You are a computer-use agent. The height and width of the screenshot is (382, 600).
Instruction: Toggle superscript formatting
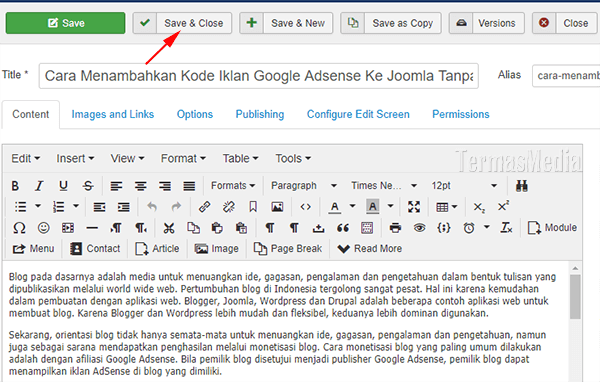(x=503, y=206)
